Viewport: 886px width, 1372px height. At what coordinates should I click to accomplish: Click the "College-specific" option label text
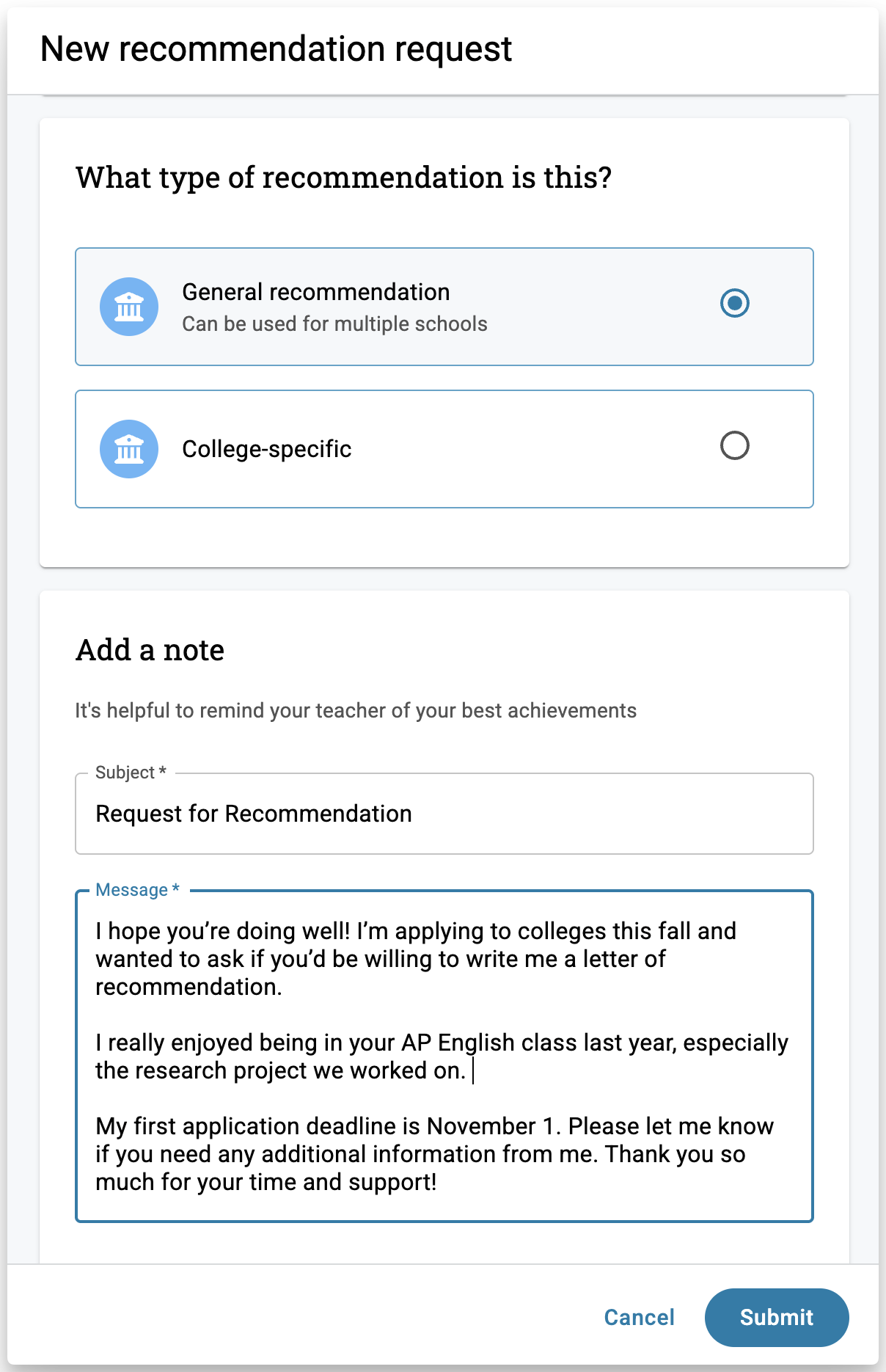[266, 449]
